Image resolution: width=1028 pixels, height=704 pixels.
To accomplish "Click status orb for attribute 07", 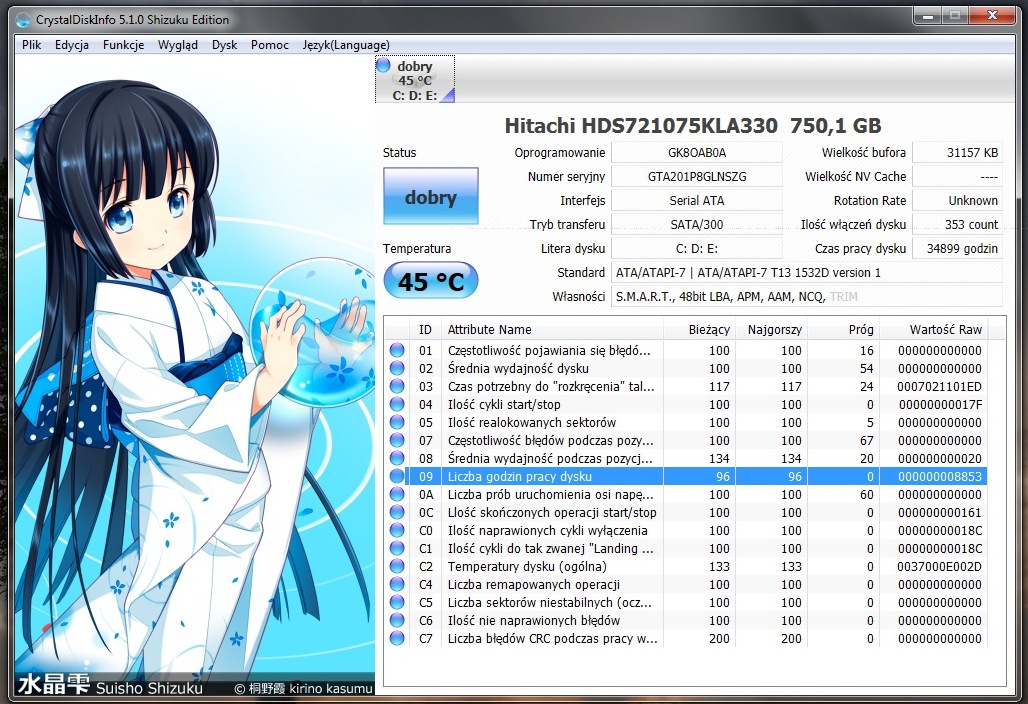I will click(397, 440).
